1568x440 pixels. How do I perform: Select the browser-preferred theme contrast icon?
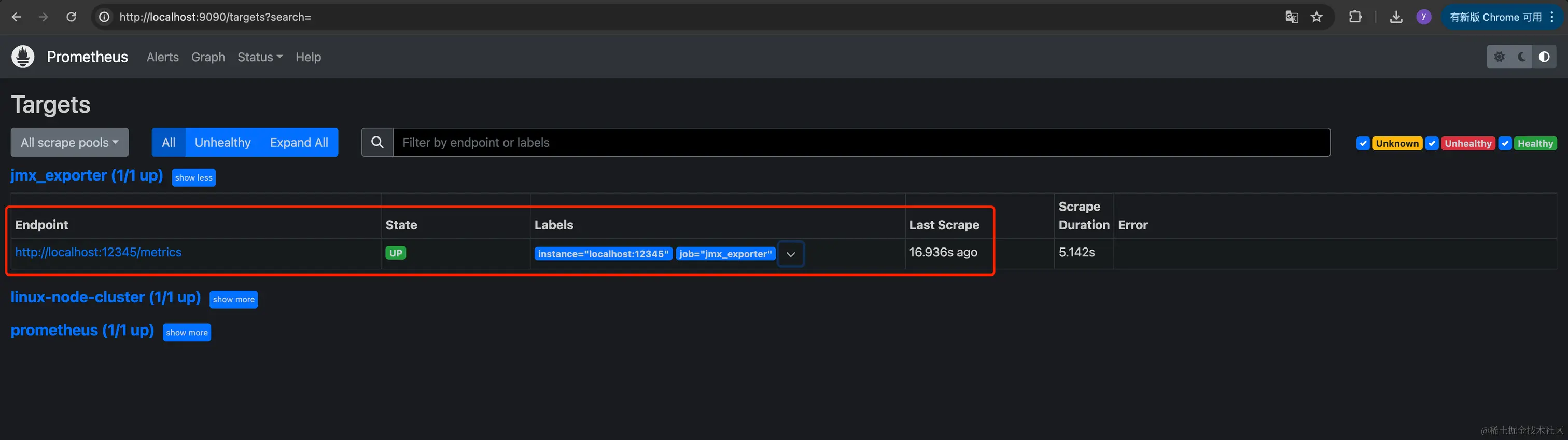1544,57
